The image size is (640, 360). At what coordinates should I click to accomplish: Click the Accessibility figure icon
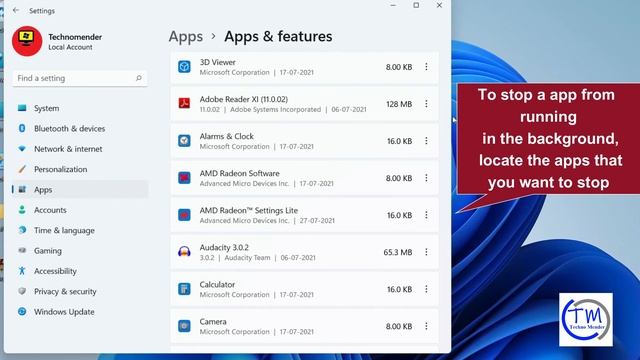[22, 271]
